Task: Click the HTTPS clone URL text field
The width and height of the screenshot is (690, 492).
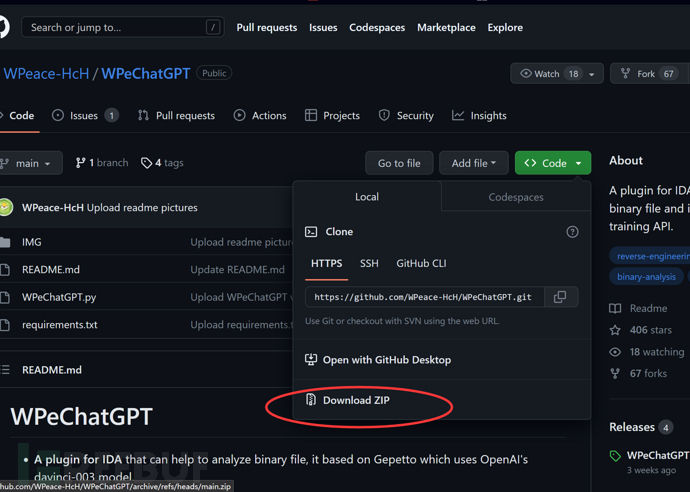Action: (x=424, y=297)
